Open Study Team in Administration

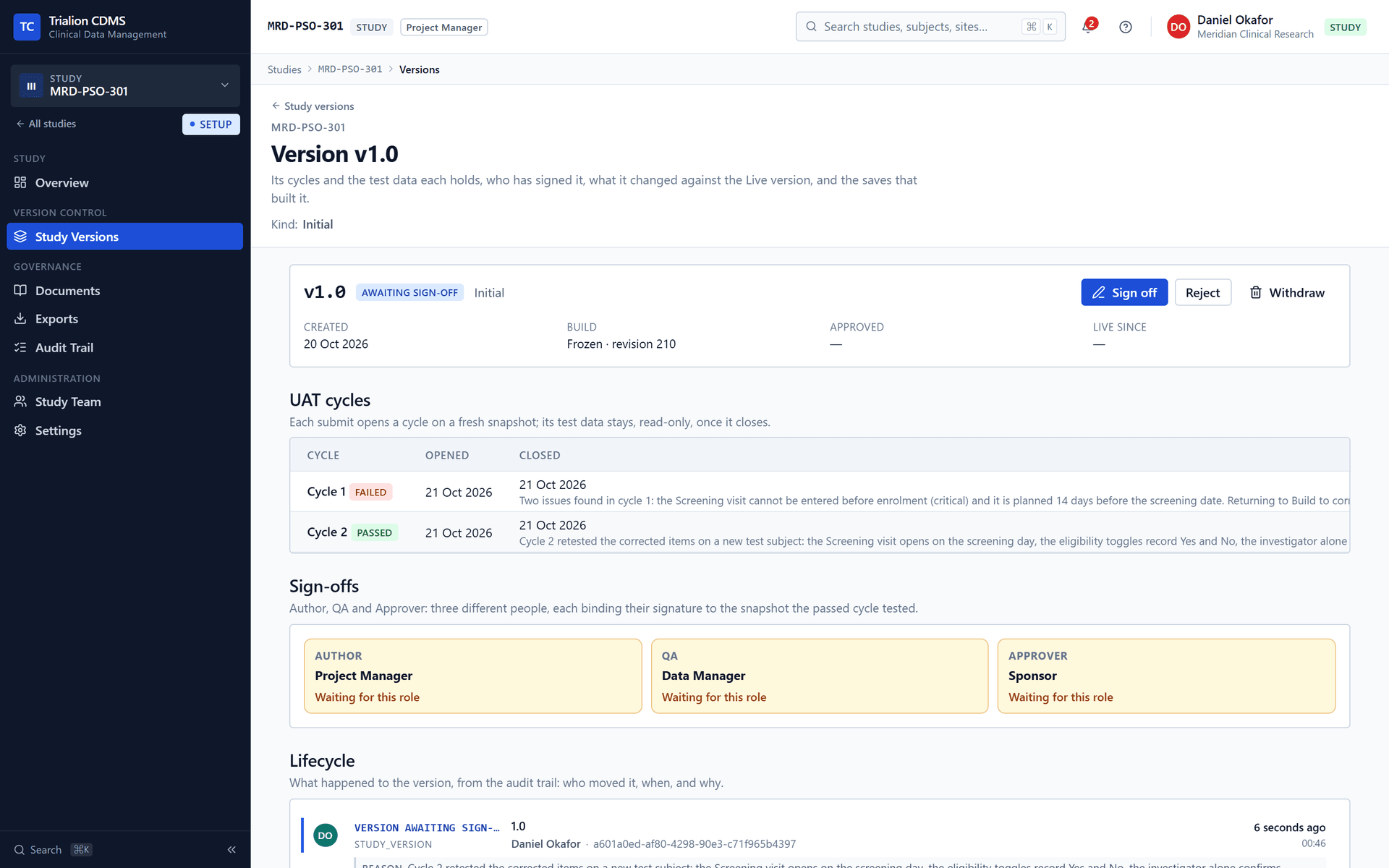[124, 401]
